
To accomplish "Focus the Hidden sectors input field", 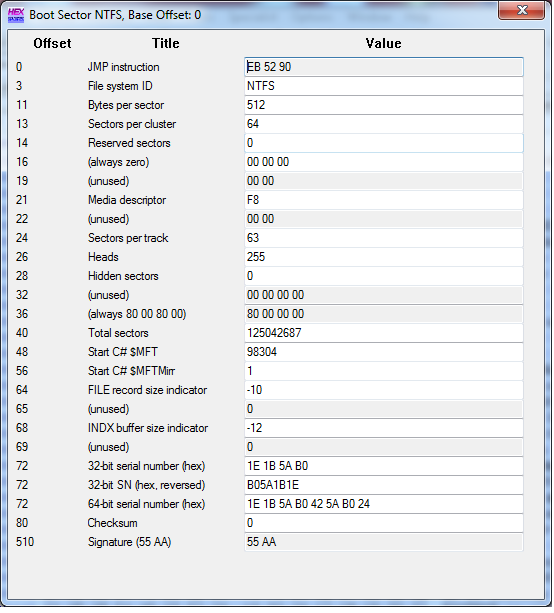I will (384, 276).
